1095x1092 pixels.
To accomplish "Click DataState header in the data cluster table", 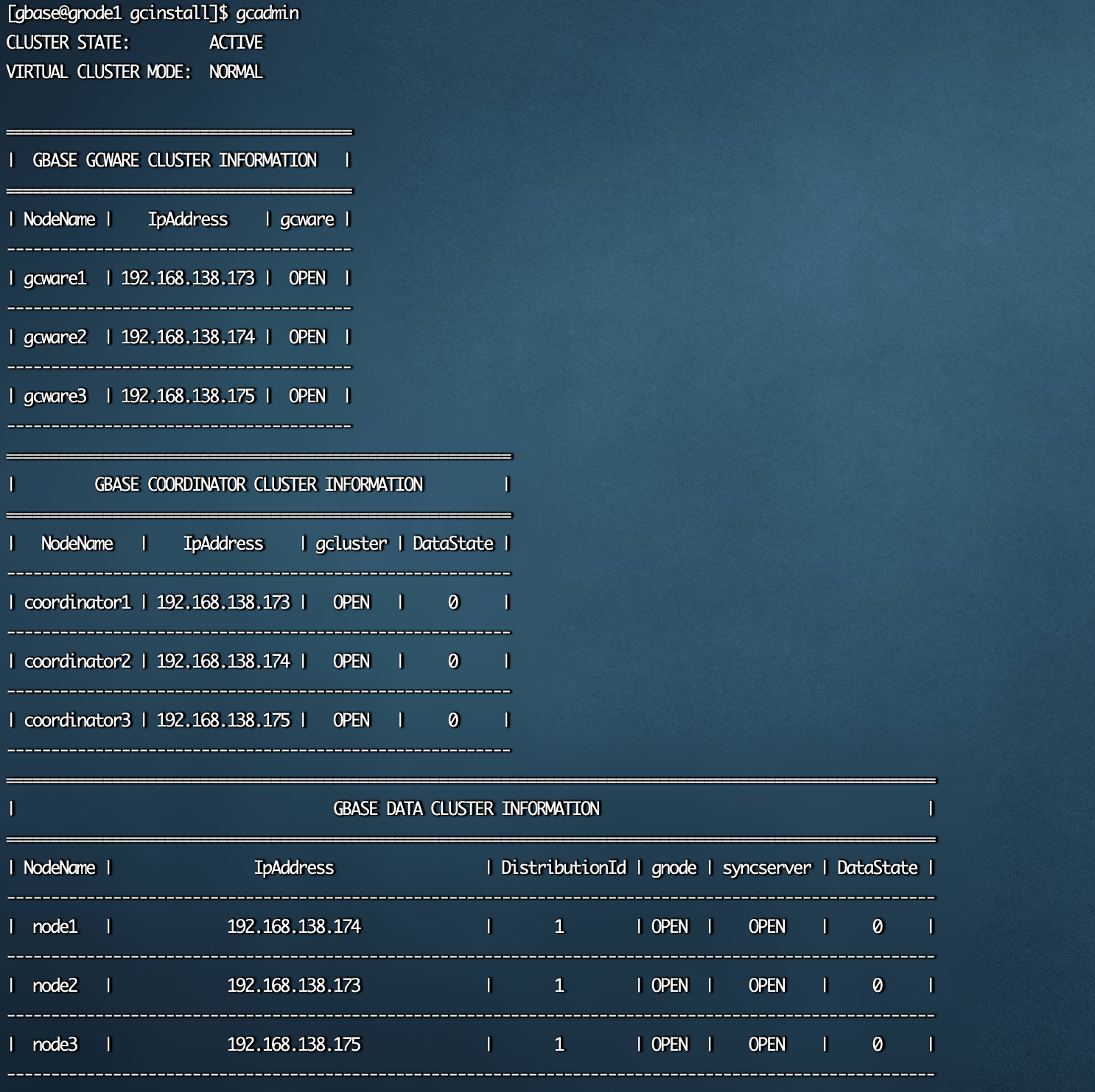I will click(x=878, y=868).
